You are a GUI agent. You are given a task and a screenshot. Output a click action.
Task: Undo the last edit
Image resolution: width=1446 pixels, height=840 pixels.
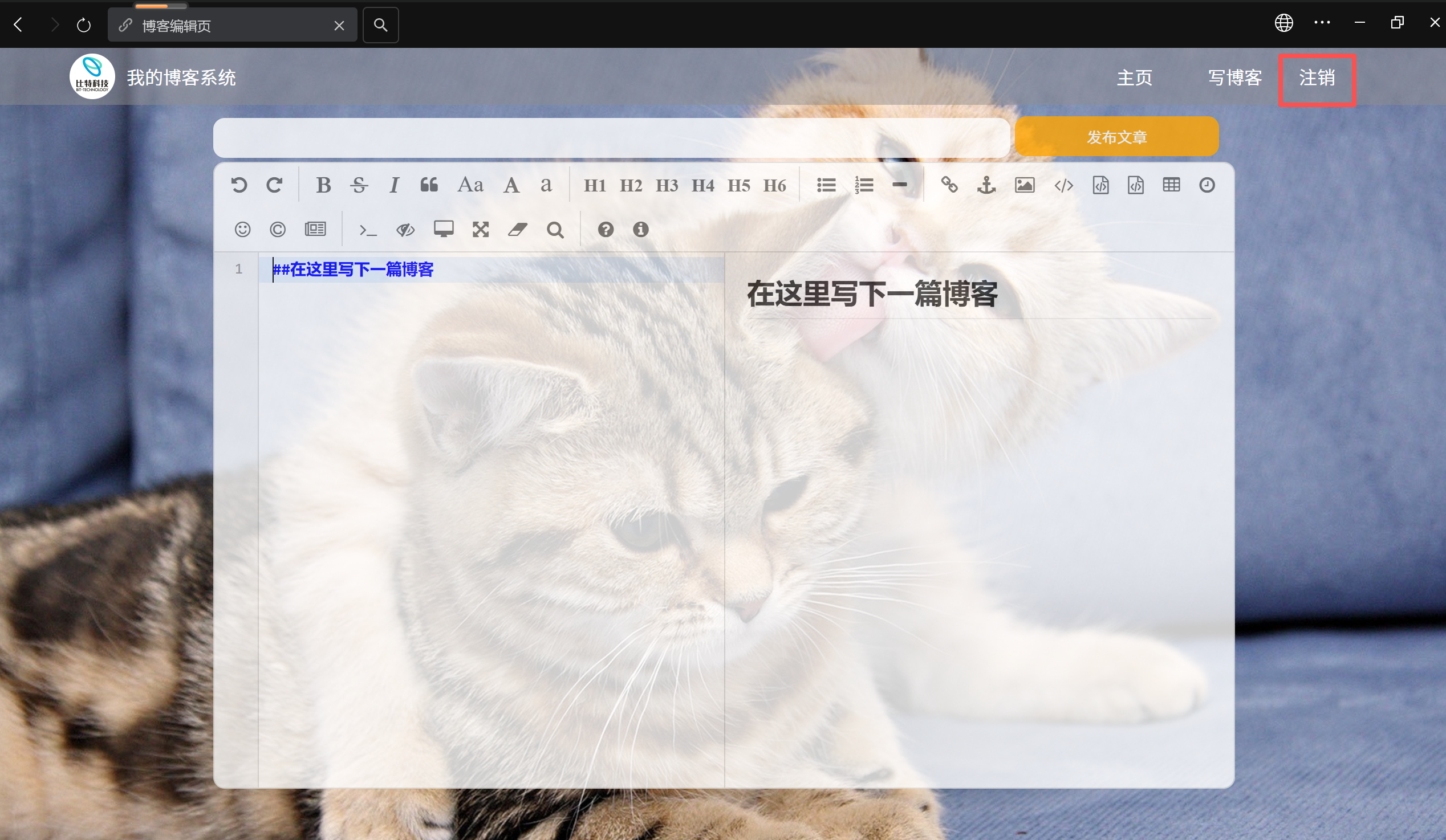pos(239,185)
